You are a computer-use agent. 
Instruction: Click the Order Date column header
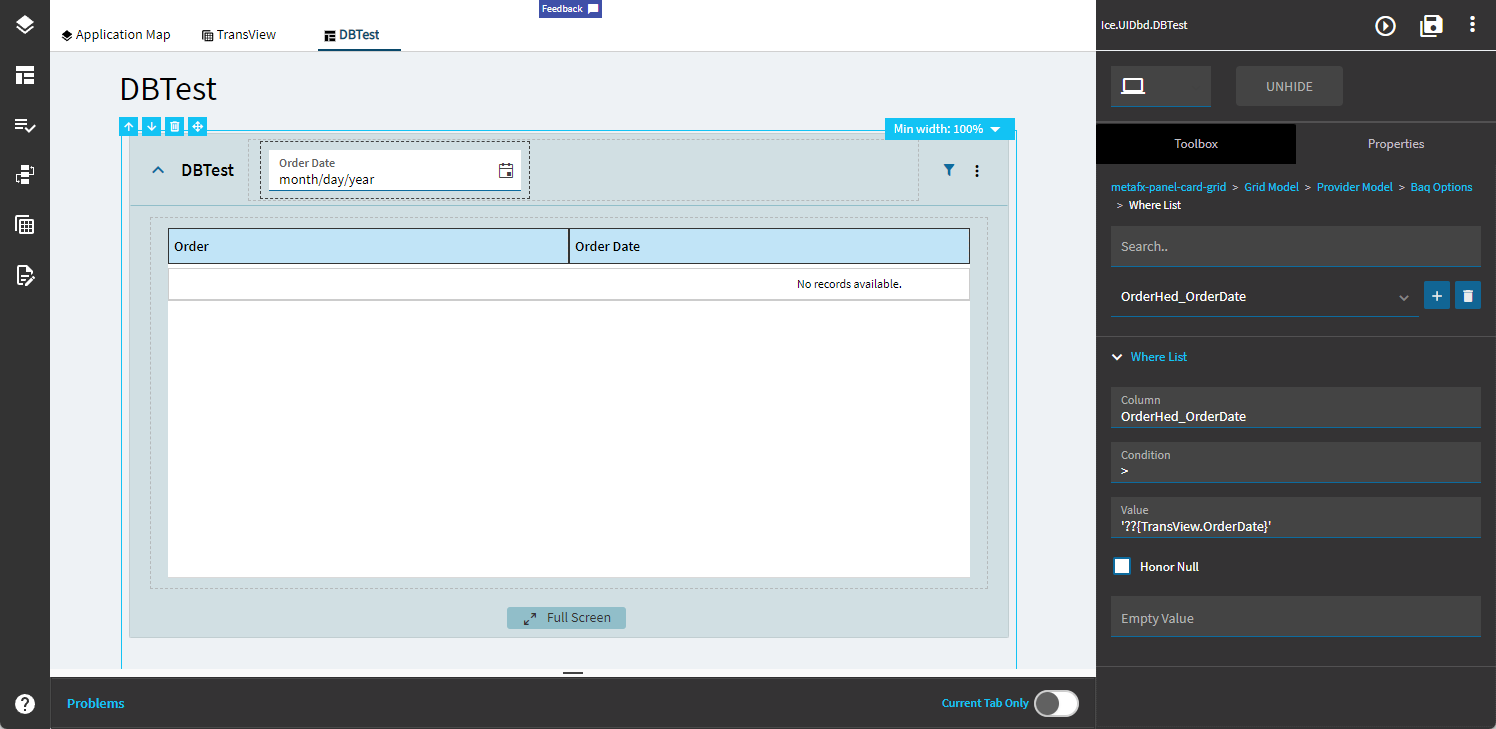point(769,246)
